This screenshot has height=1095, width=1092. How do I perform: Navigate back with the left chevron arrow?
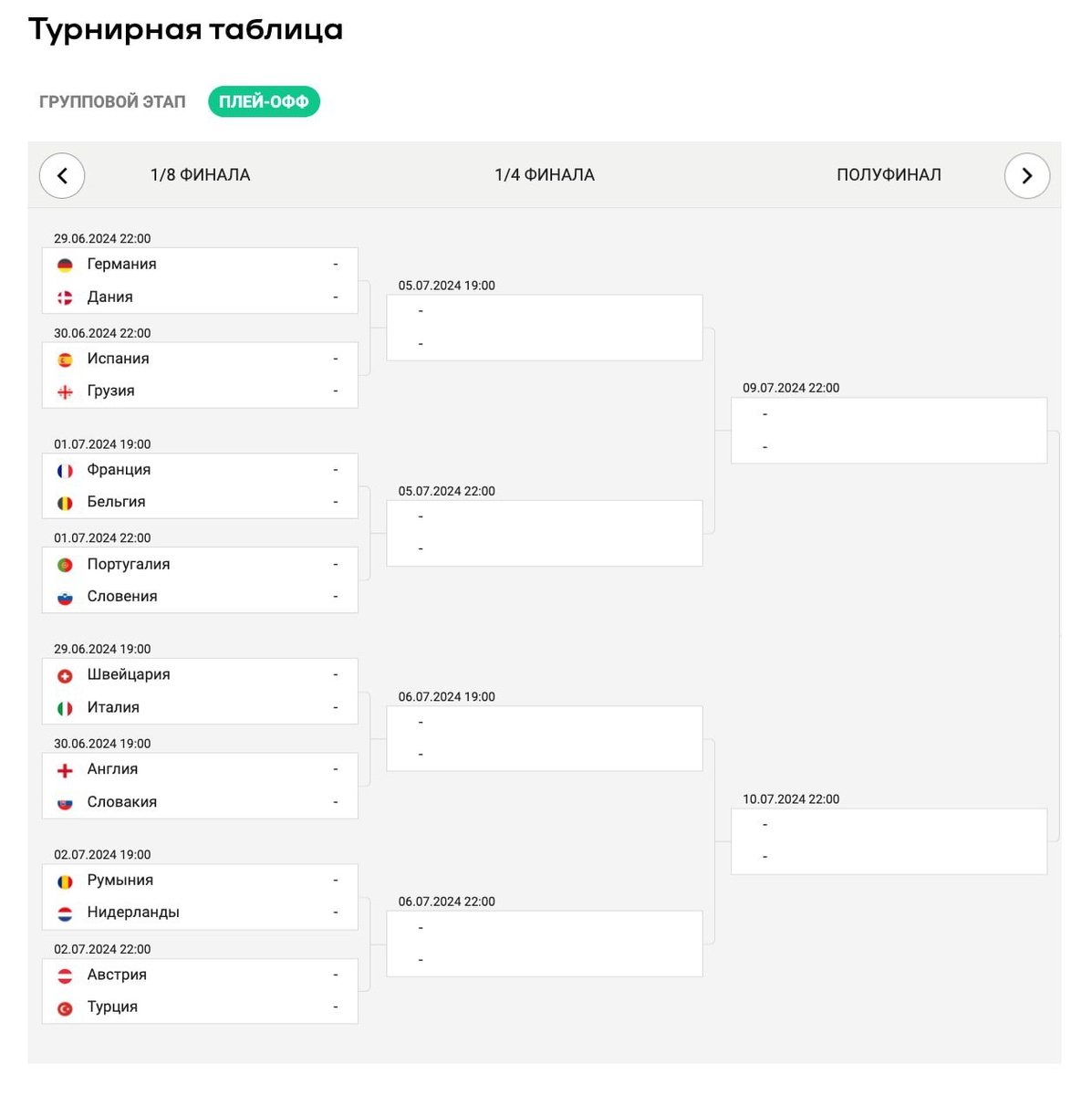[61, 175]
